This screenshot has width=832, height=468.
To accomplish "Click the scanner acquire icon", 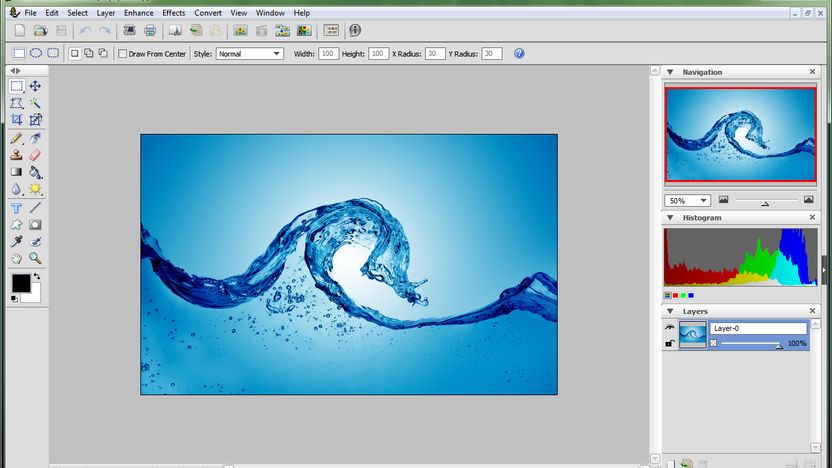I will pos(129,30).
